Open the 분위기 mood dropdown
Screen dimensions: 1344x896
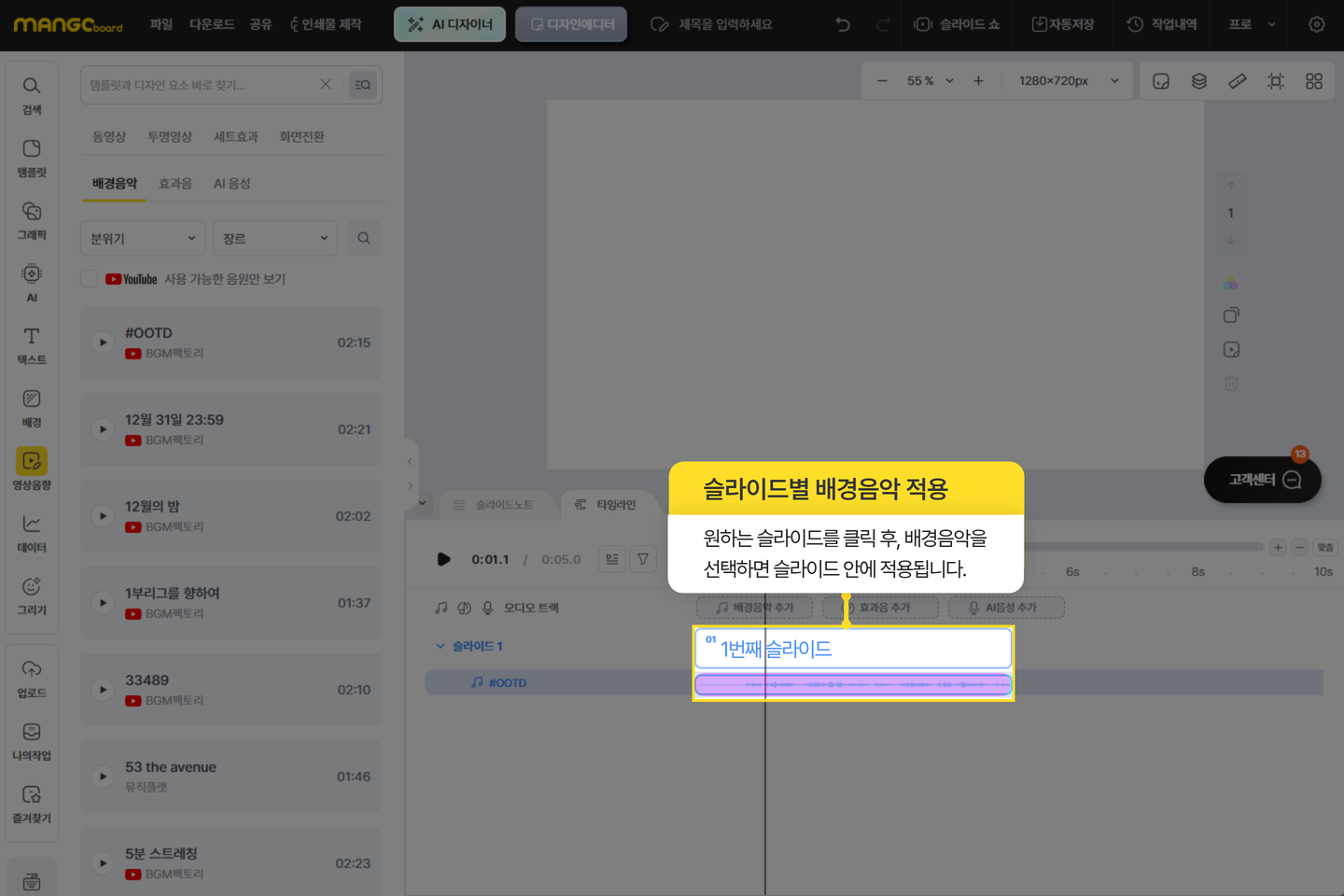[x=142, y=238]
